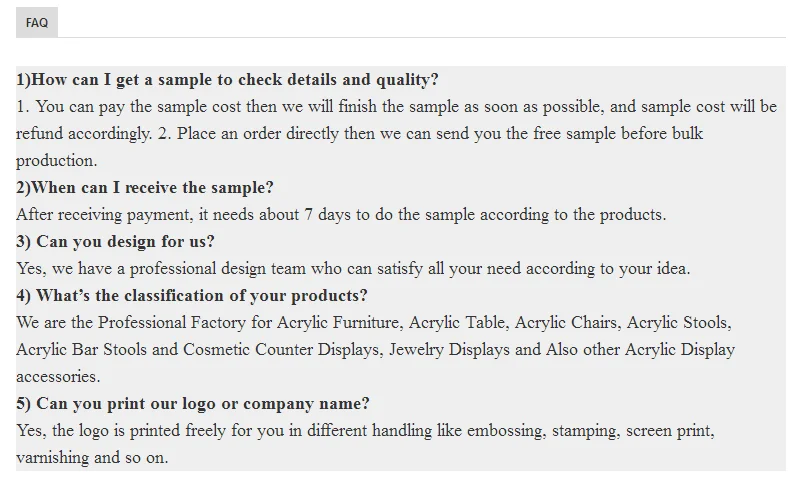Click the answer about the professional design team
Viewport: 799px width, 483px height.
pyautogui.click(x=353, y=269)
